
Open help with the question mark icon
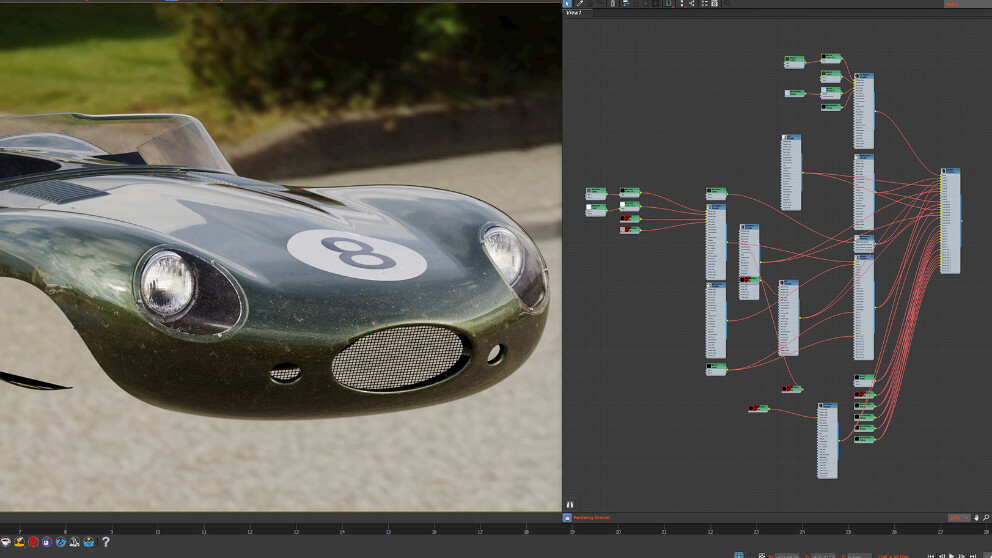105,542
